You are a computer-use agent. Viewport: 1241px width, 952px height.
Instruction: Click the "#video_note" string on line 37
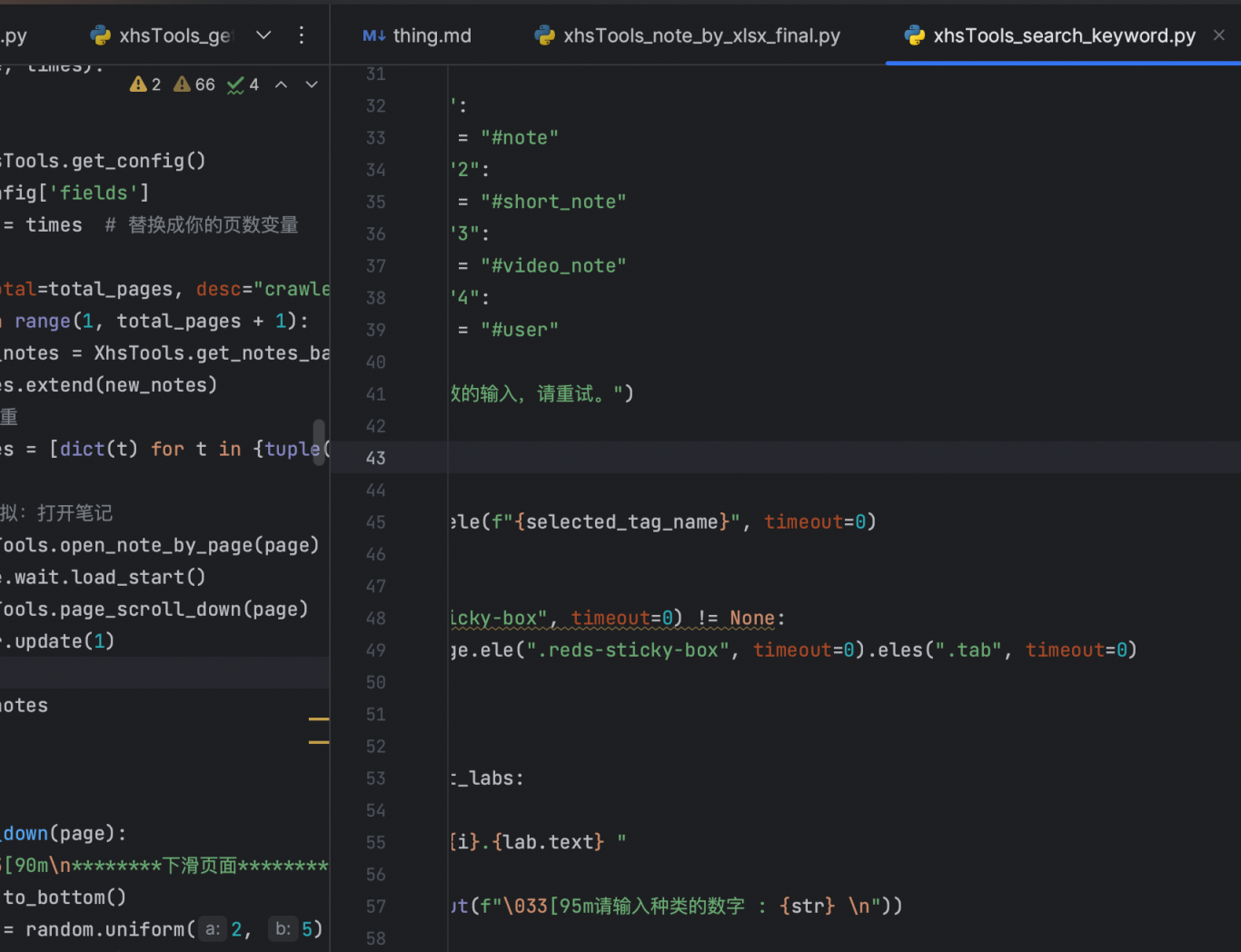[553, 266]
